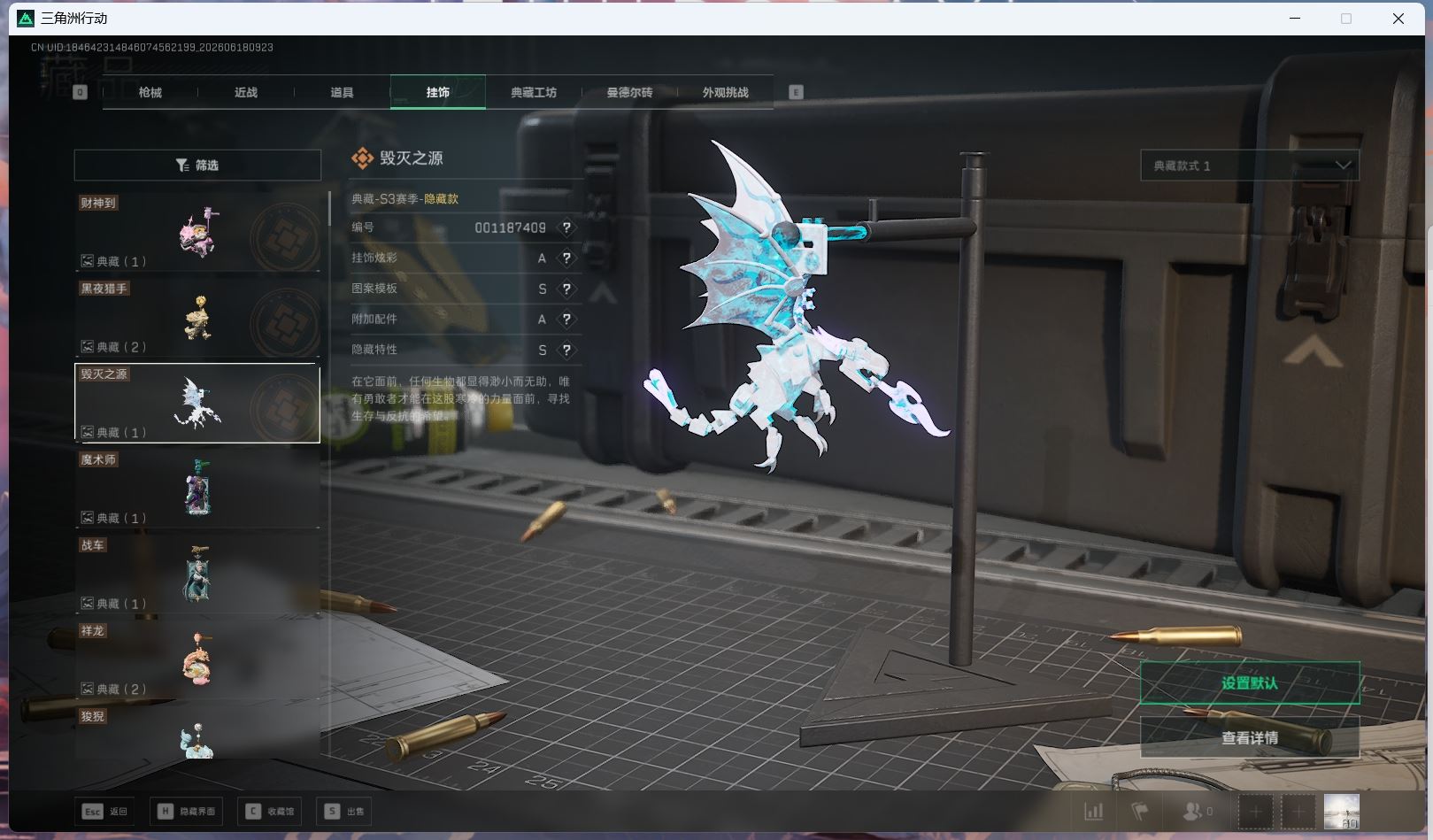Viewport: 1433px width, 840px height.
Task: Select the 战车 charm in the list
Action: click(x=197, y=574)
